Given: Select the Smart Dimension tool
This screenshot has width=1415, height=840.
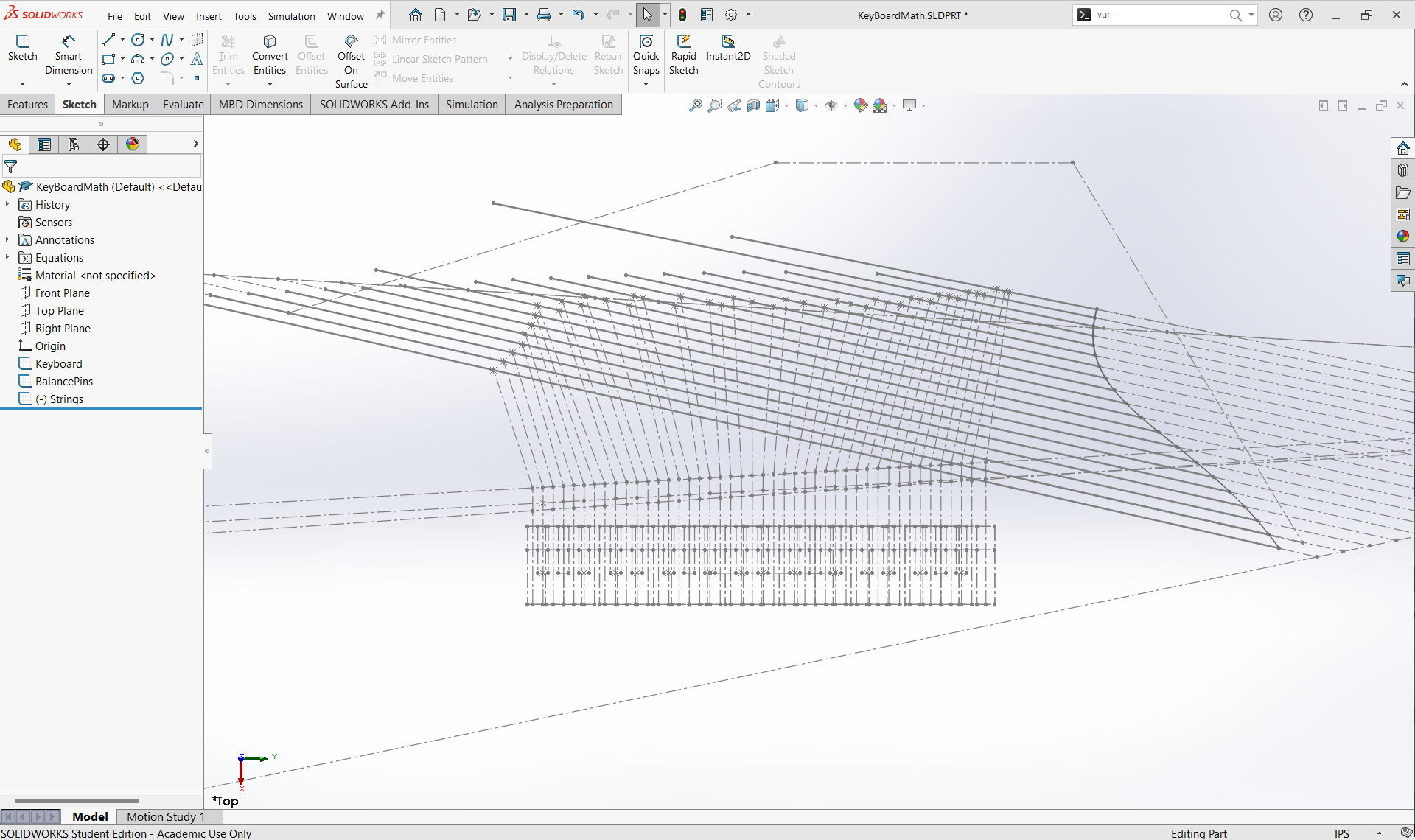Looking at the screenshot, I should [68, 55].
